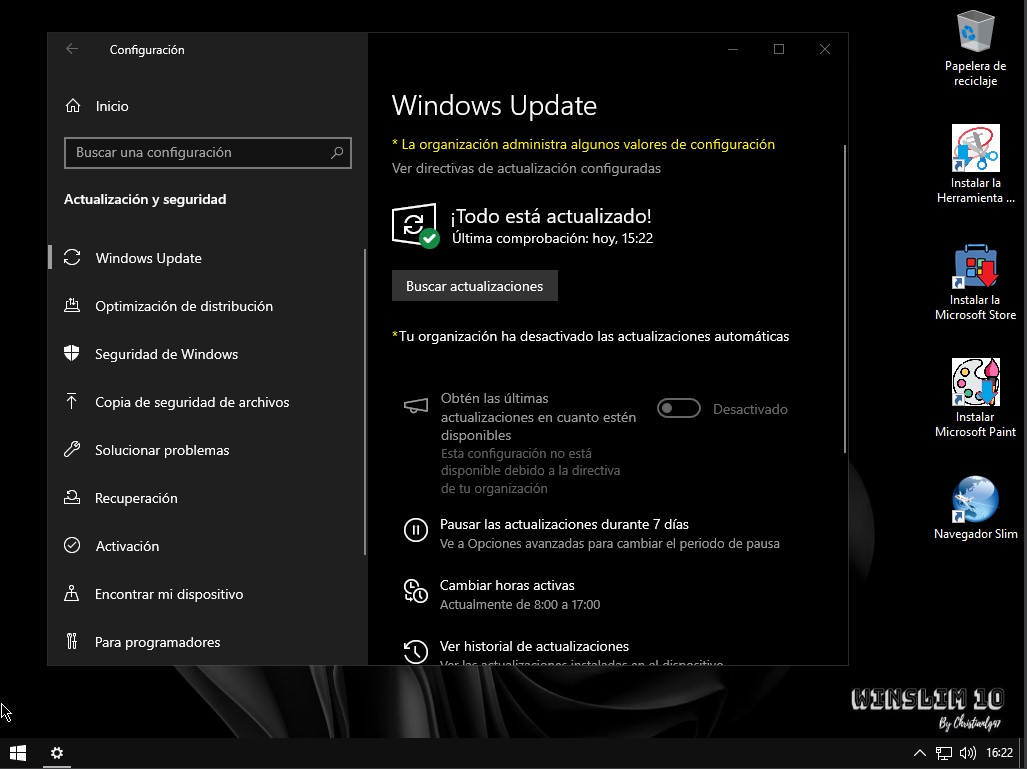Click the search magnifier icon
The image size is (1027, 769).
[x=337, y=153]
